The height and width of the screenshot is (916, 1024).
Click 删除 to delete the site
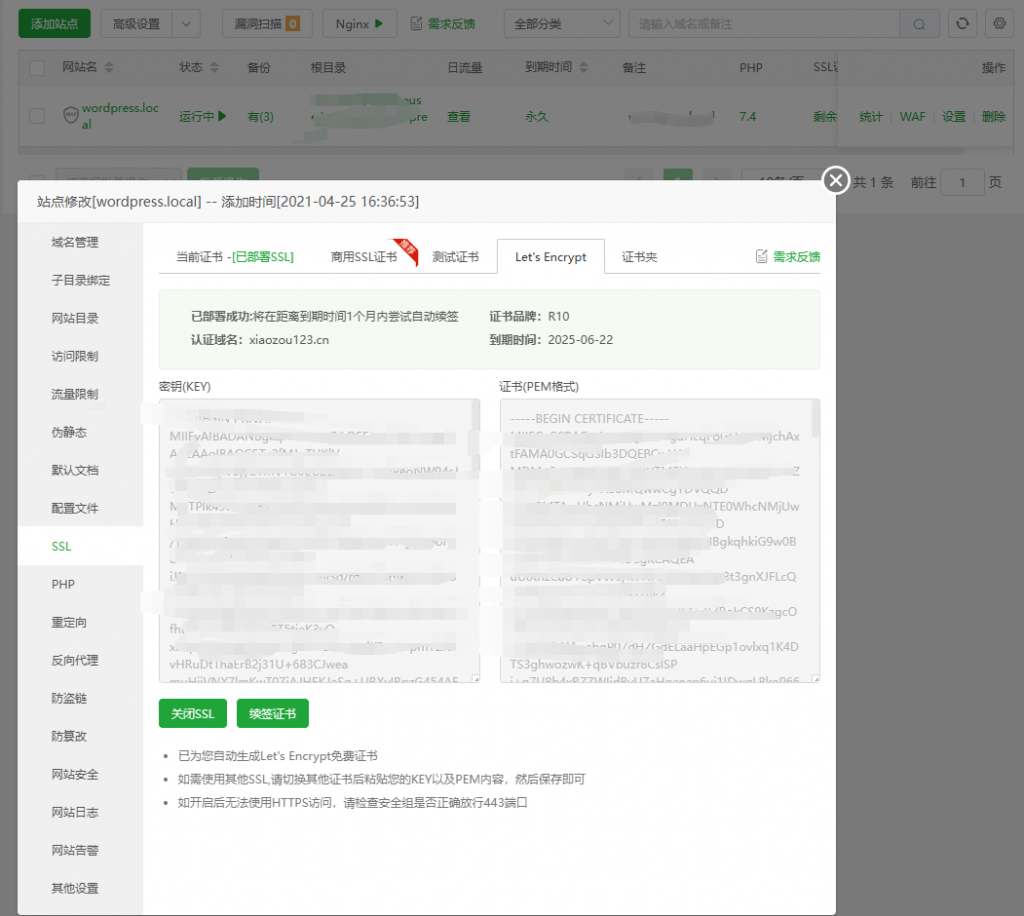[x=993, y=117]
